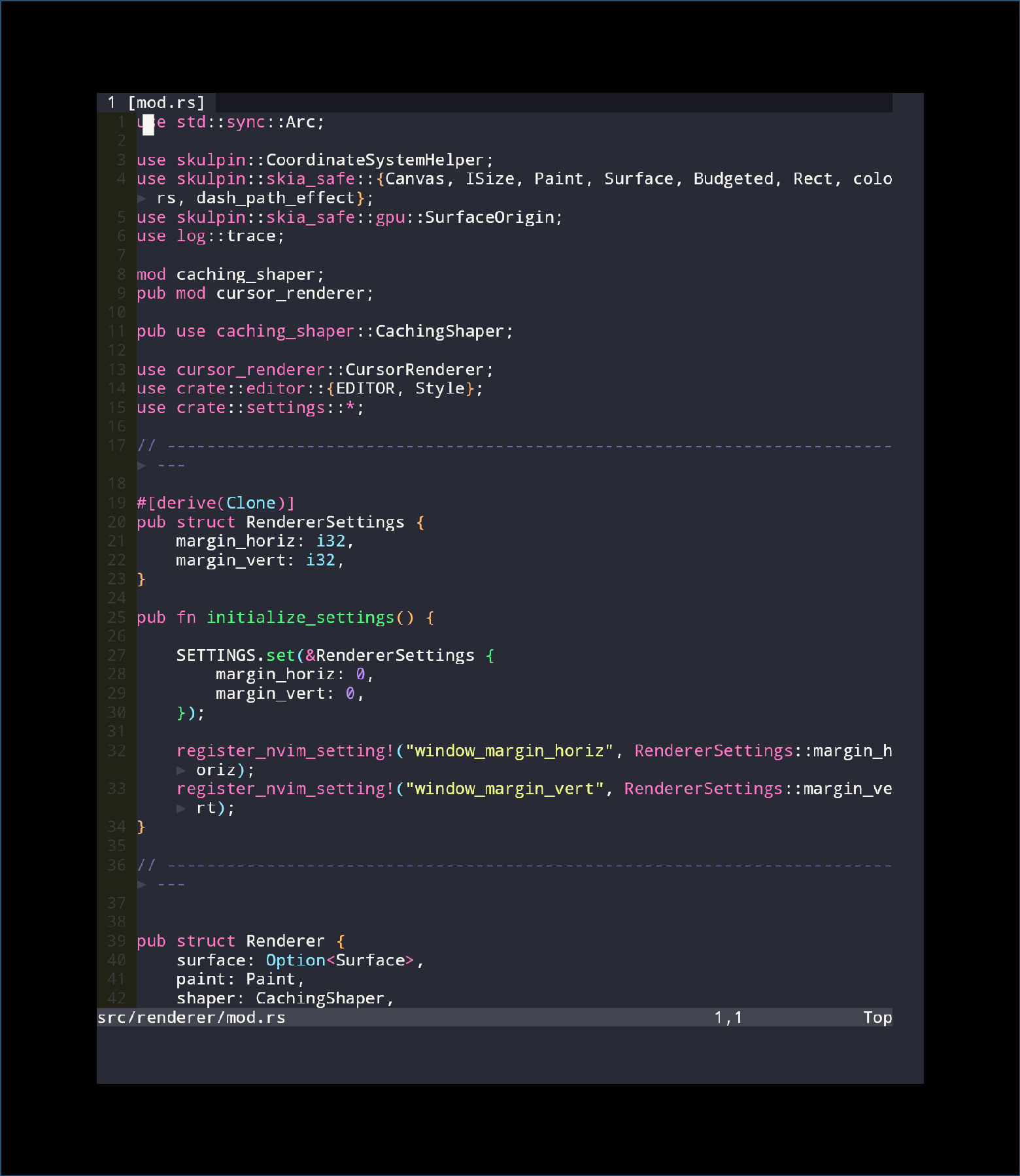This screenshot has width=1020, height=1176.
Task: Click wrap marker before 'rs, dash_path_effect'
Action: pyautogui.click(x=142, y=198)
